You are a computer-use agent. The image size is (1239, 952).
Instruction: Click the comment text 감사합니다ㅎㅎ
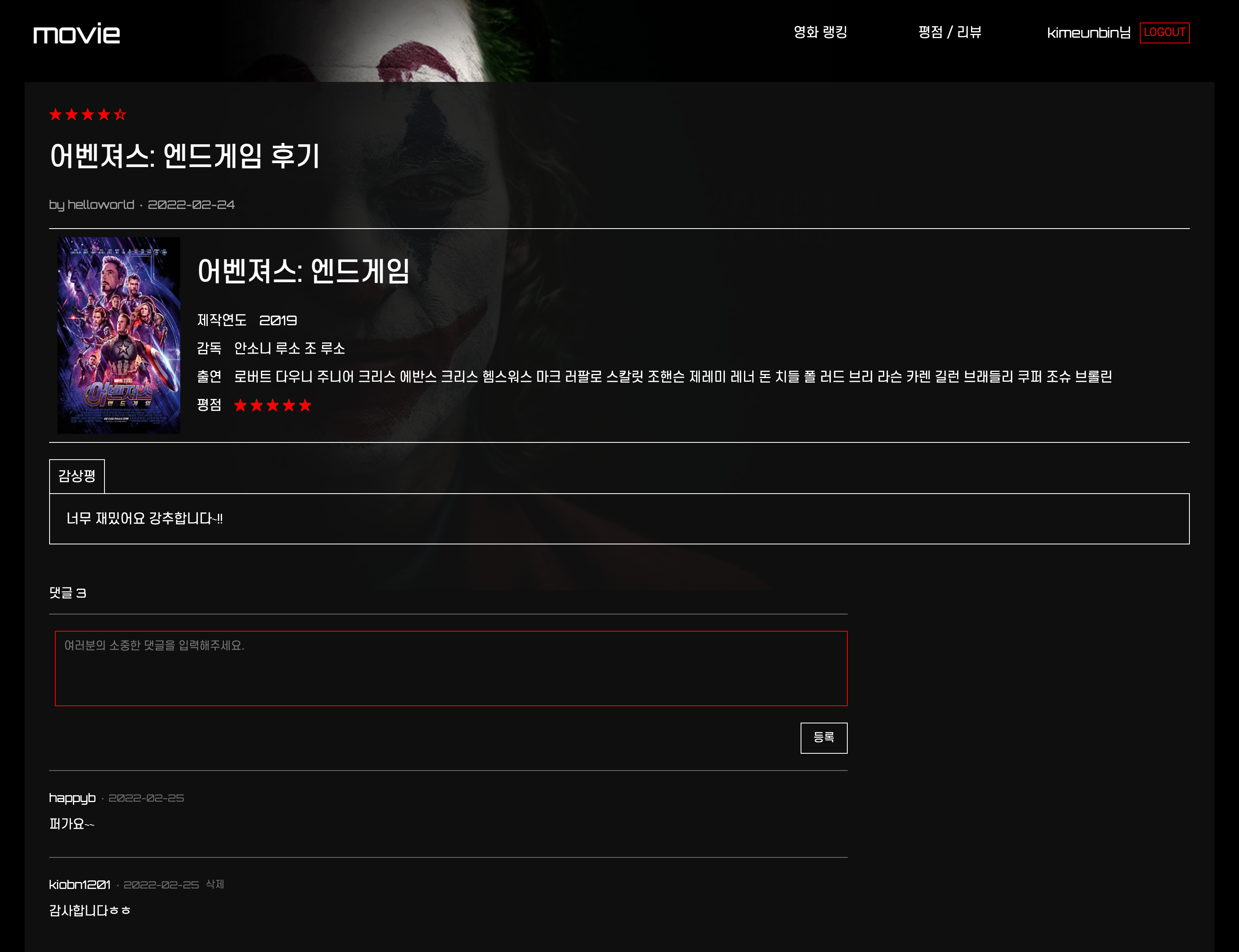click(90, 911)
